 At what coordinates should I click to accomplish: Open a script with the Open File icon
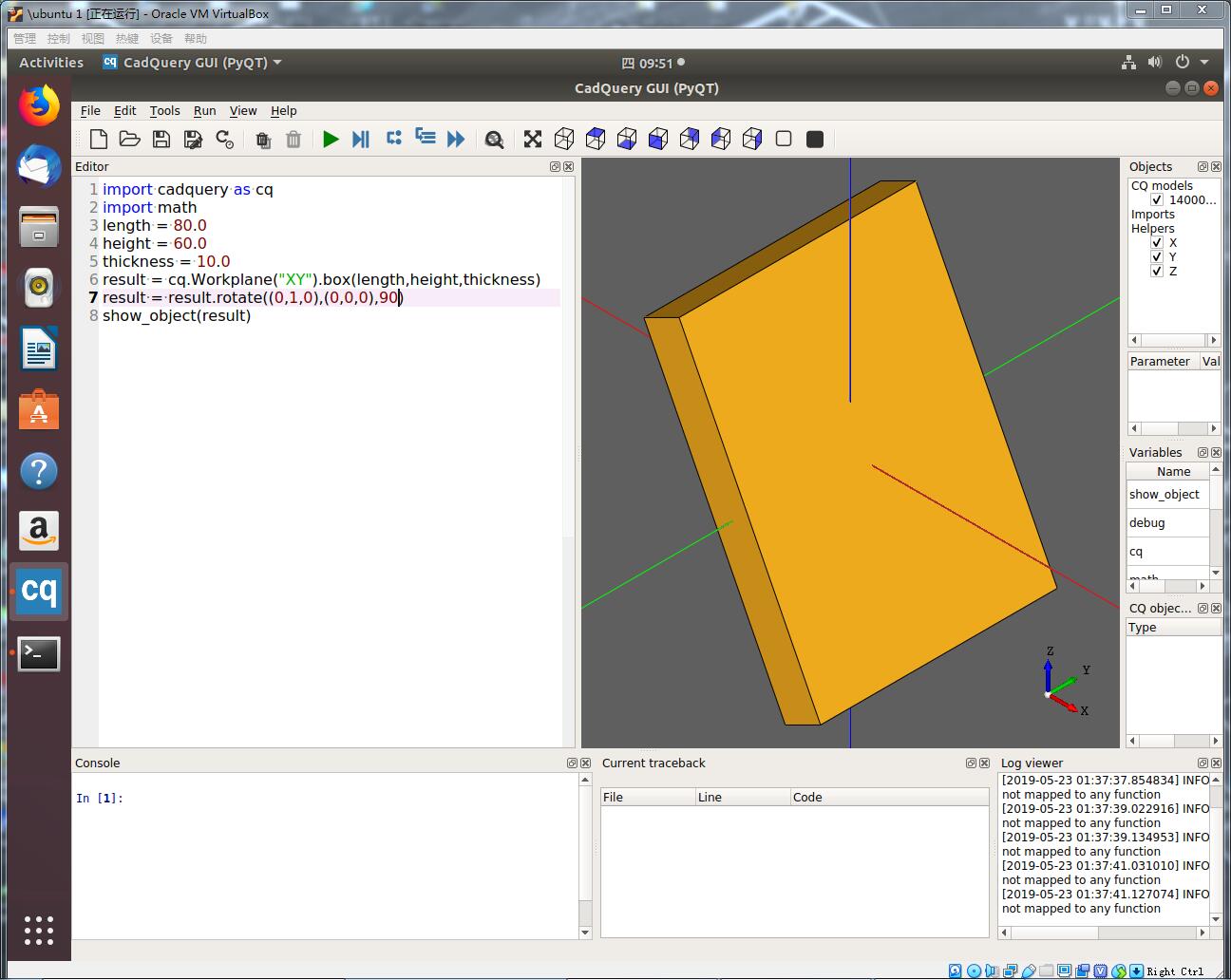coord(130,139)
